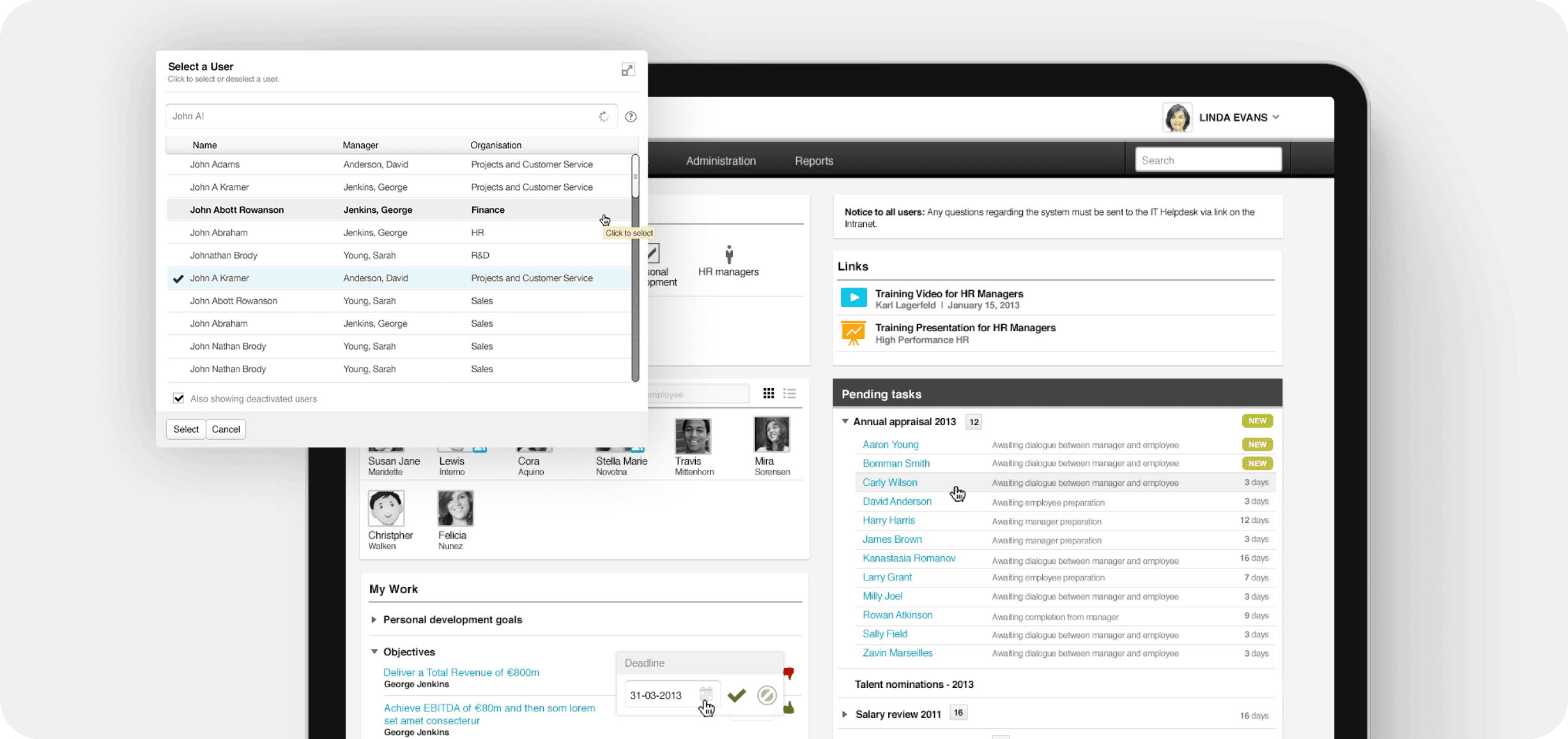
Task: Collapse the Objectives section
Action: (x=374, y=651)
